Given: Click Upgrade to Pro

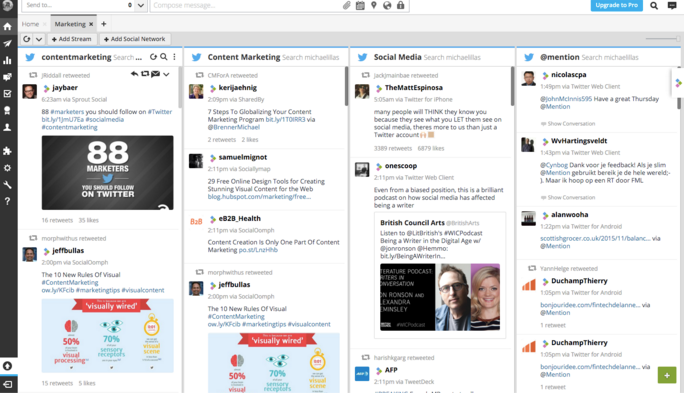Looking at the screenshot, I should [x=616, y=5].
